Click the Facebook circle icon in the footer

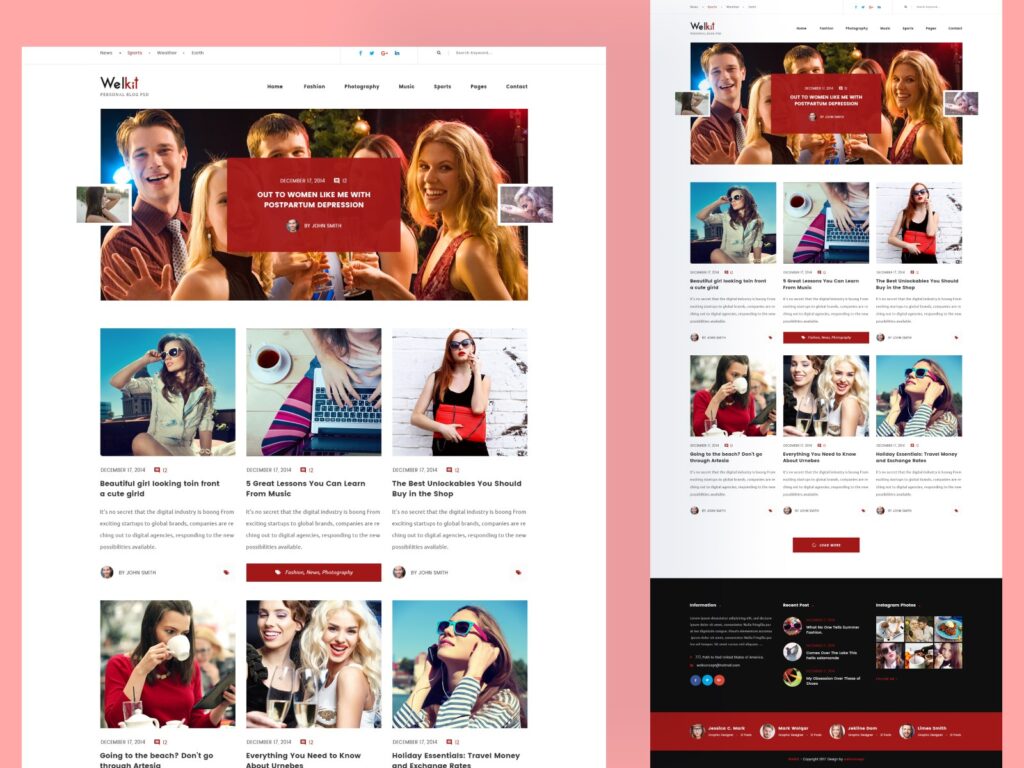tap(695, 680)
